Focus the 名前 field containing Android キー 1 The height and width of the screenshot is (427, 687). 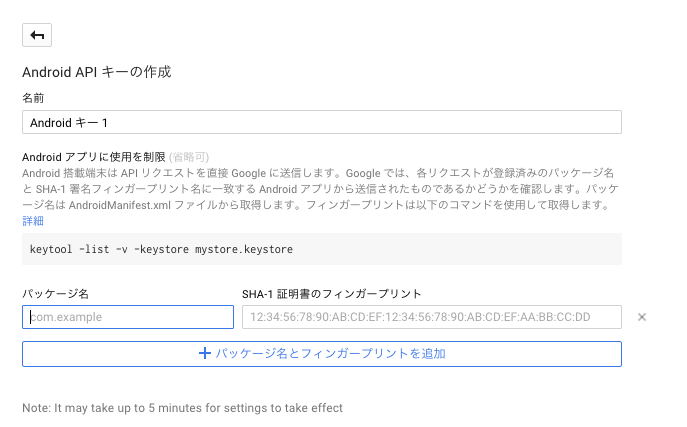coord(322,122)
